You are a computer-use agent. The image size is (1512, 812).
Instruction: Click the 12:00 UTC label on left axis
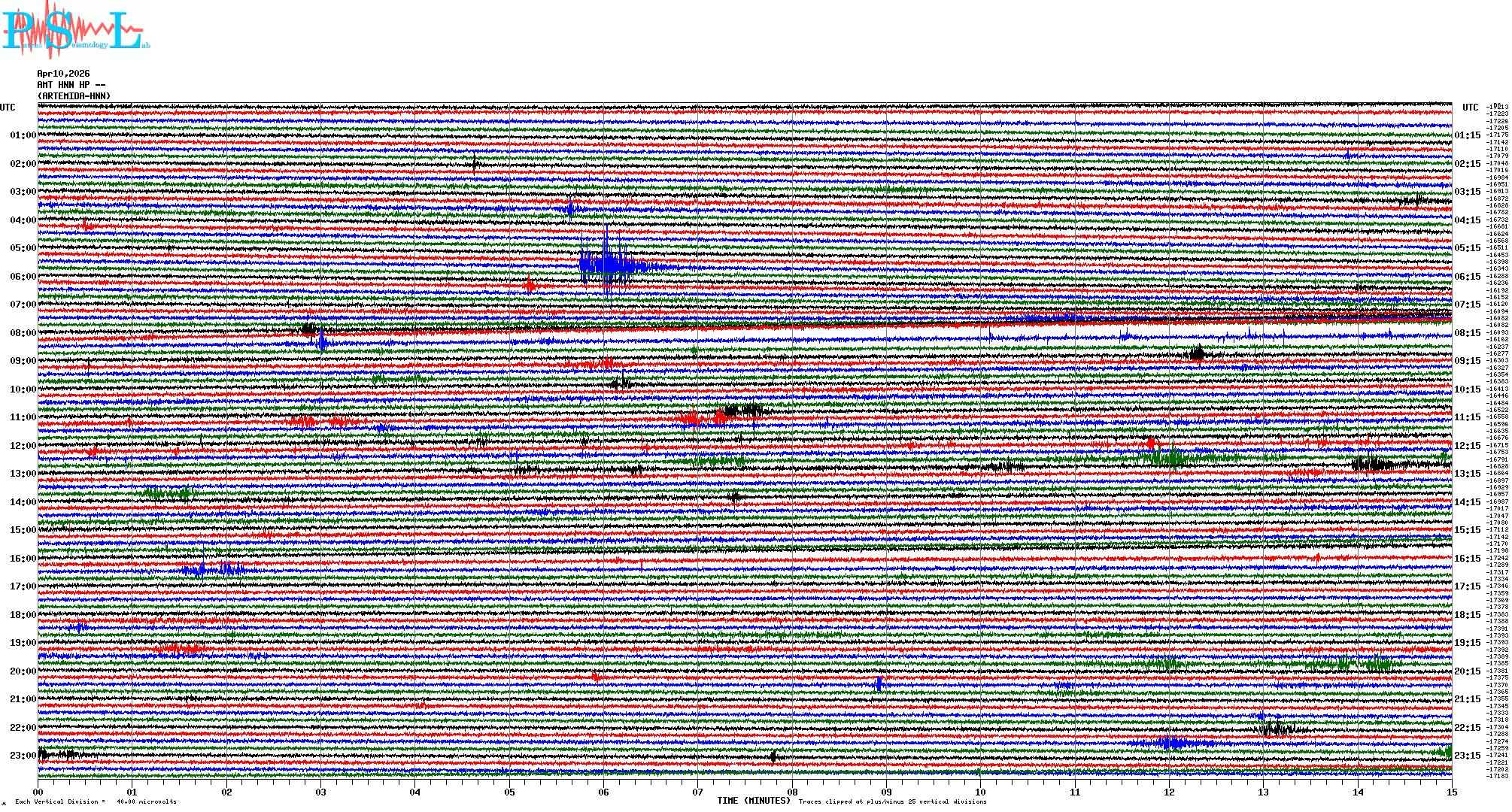(x=23, y=446)
